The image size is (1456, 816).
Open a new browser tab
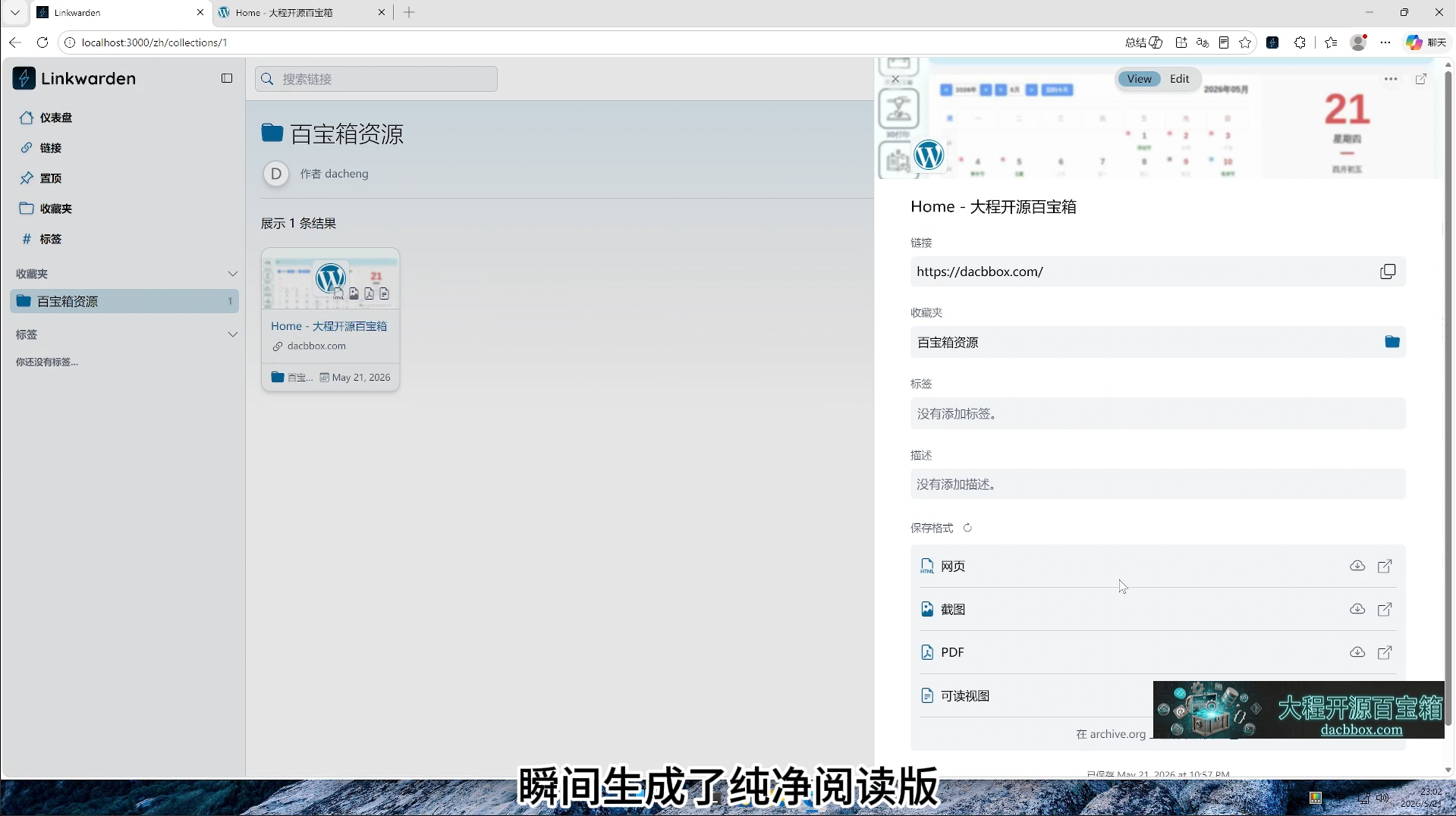[409, 12]
